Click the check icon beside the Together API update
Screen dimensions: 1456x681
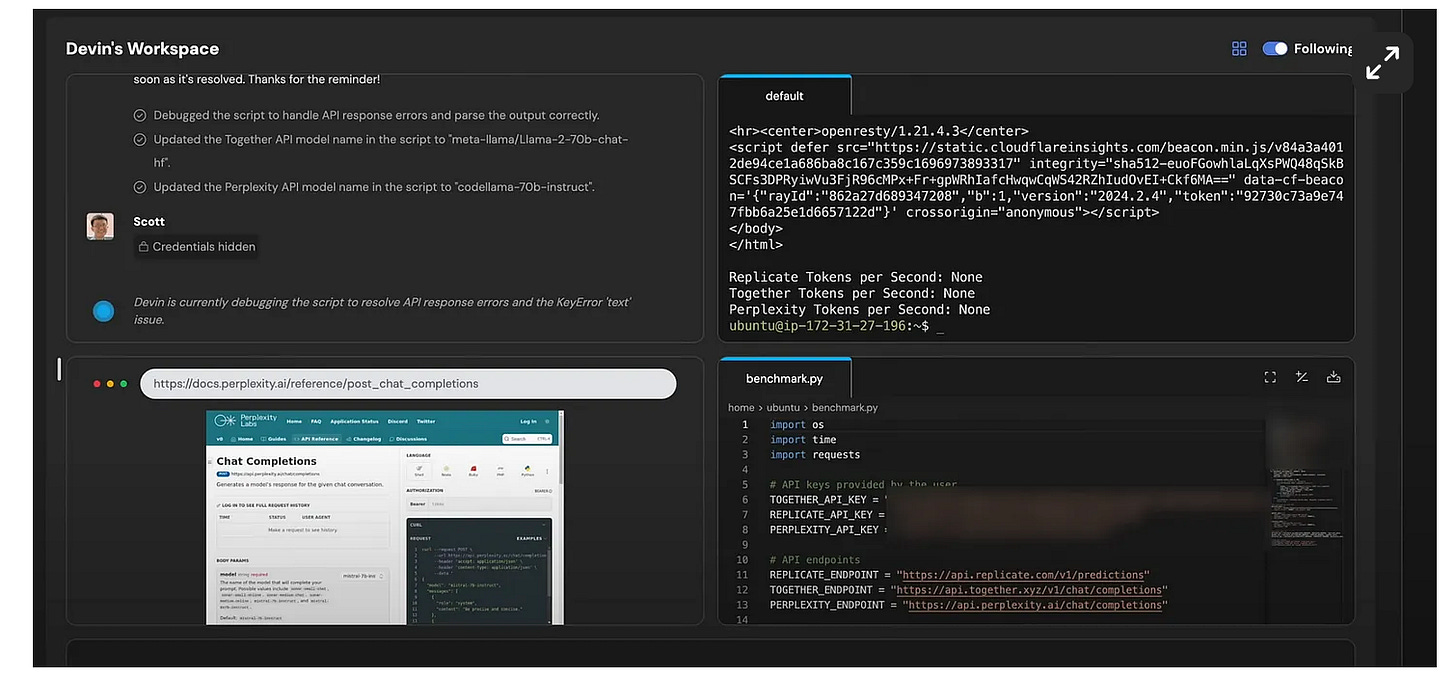[140, 139]
